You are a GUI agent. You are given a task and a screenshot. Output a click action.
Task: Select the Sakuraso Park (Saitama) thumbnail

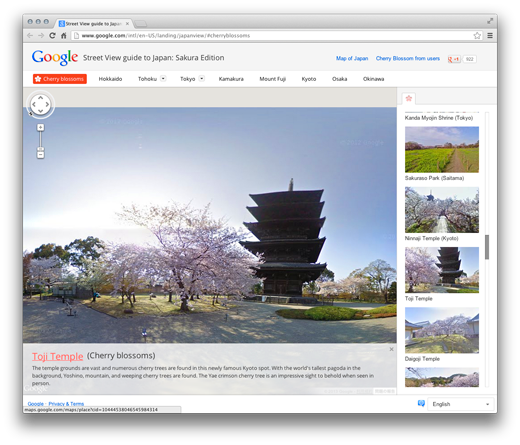pyautogui.click(x=442, y=149)
